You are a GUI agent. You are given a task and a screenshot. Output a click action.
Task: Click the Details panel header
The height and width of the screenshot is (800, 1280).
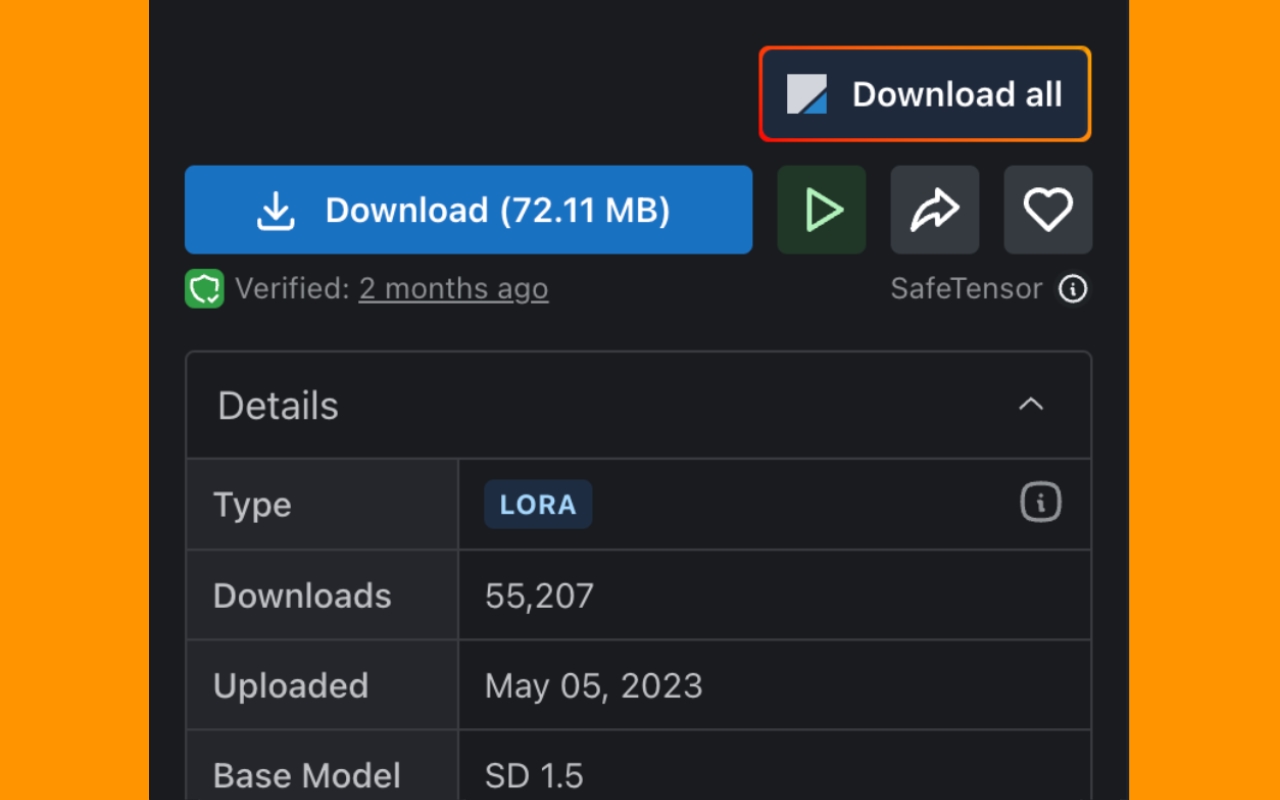(278, 406)
